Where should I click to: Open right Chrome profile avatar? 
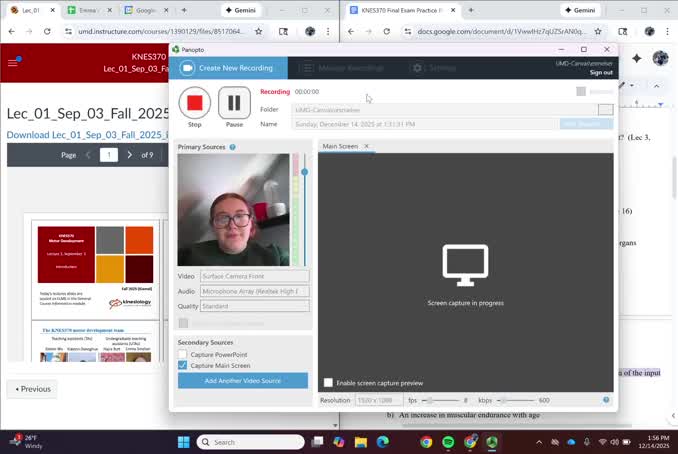tap(649, 32)
